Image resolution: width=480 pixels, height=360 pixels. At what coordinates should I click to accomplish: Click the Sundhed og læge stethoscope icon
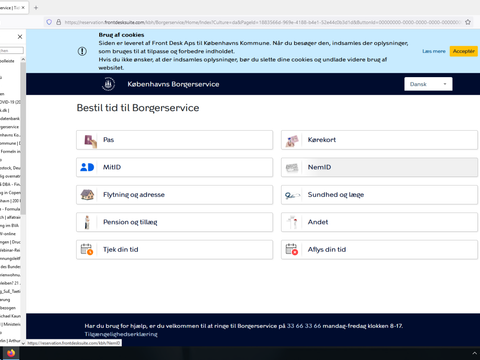pyautogui.click(x=292, y=195)
